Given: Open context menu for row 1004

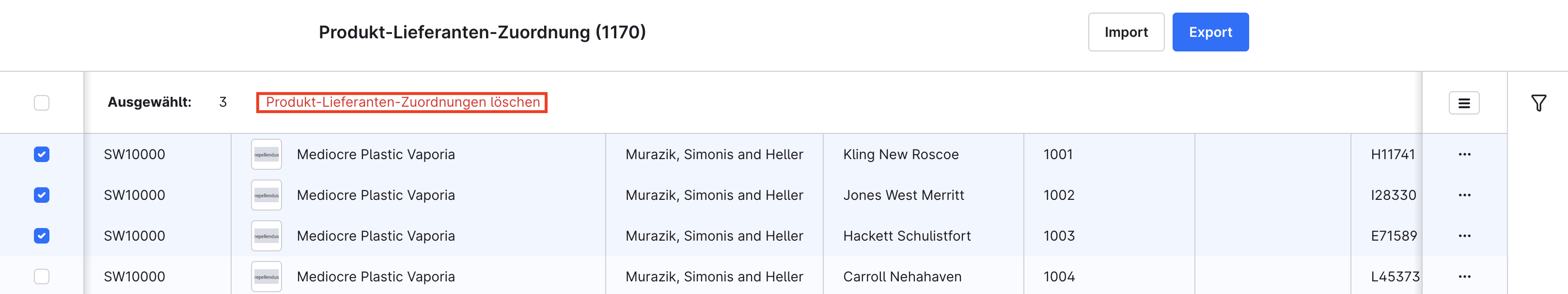Looking at the screenshot, I should click(1464, 277).
